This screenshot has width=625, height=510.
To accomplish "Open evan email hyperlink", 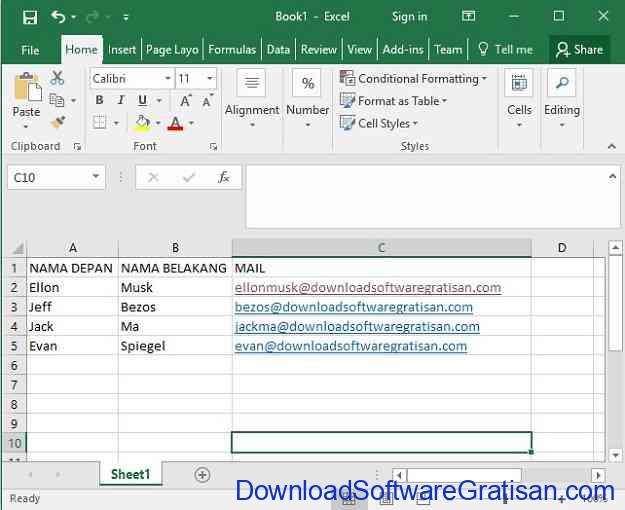I will 350,346.
